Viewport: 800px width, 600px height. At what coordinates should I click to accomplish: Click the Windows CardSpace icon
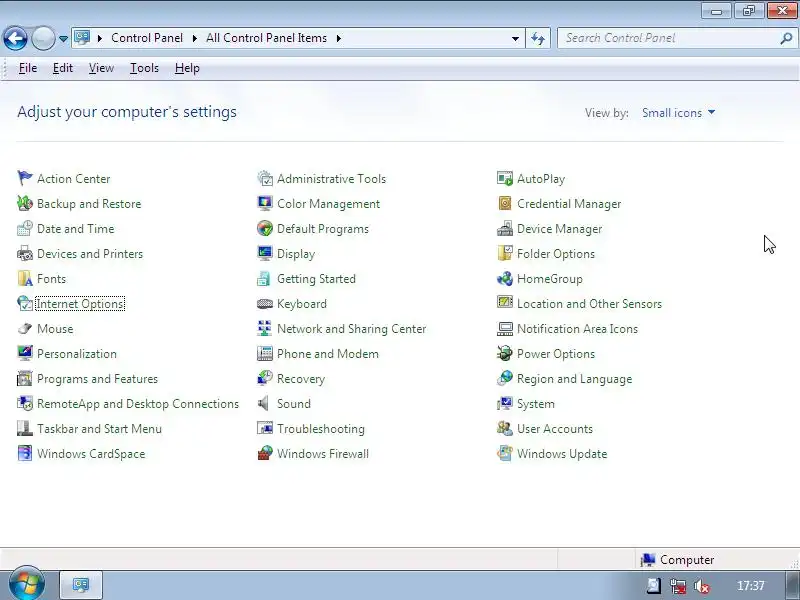[x=24, y=453]
